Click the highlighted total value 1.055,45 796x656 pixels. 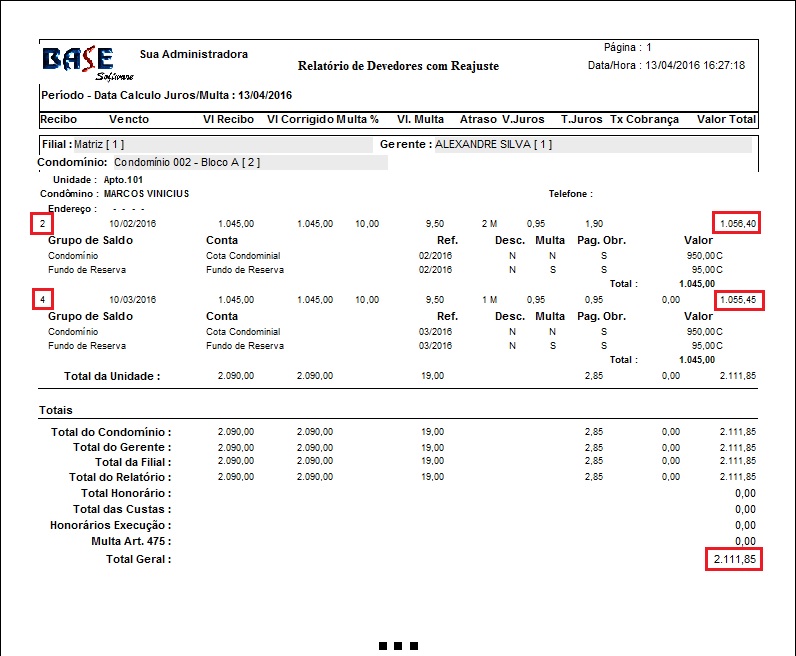click(x=736, y=299)
